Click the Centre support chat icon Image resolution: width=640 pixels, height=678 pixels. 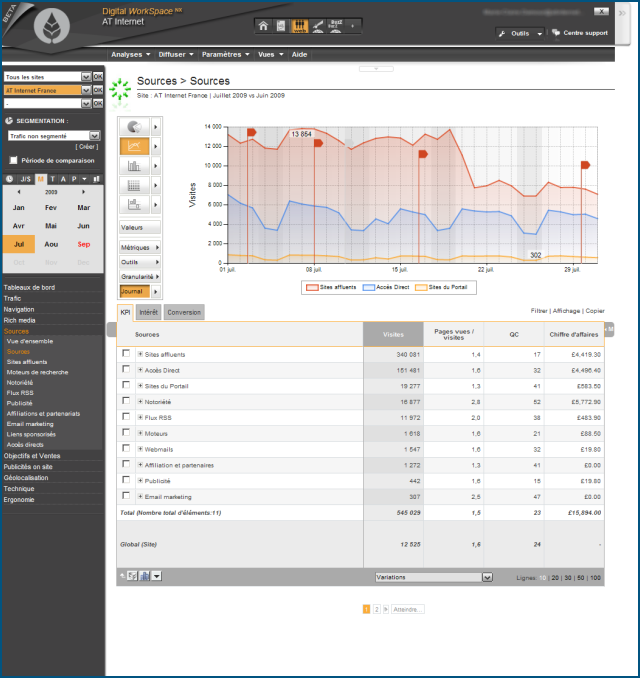(556, 33)
